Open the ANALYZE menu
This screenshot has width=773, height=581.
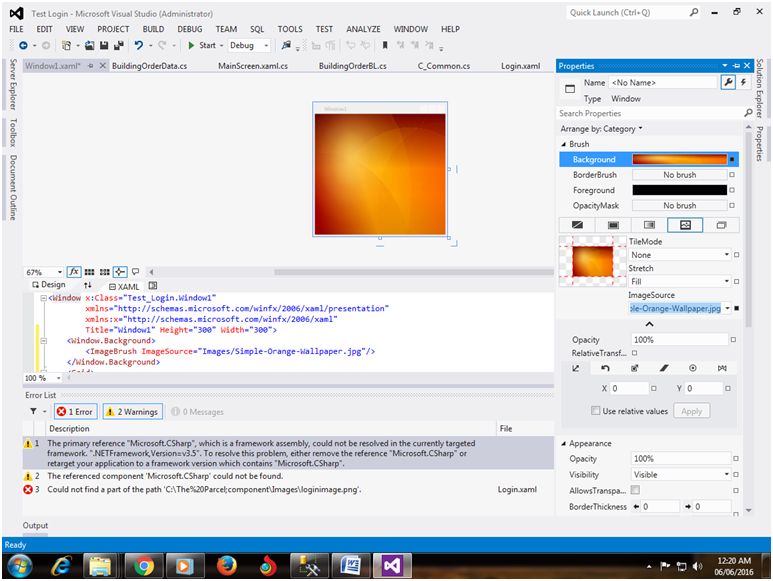tap(363, 29)
